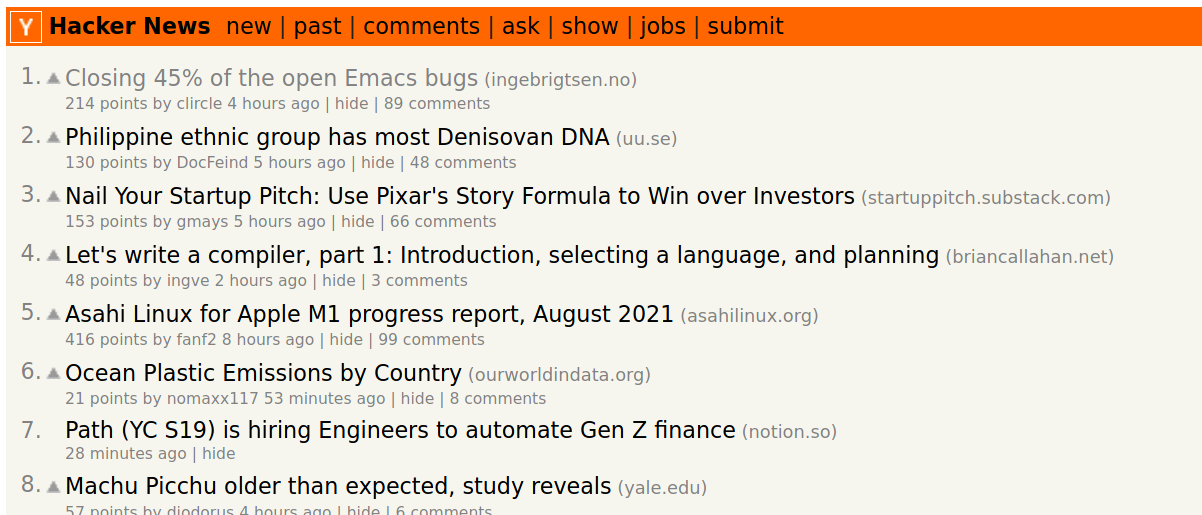Upvote the Machu Picchu story
This screenshot has height=515, width=1202.
pyautogui.click(x=54, y=486)
